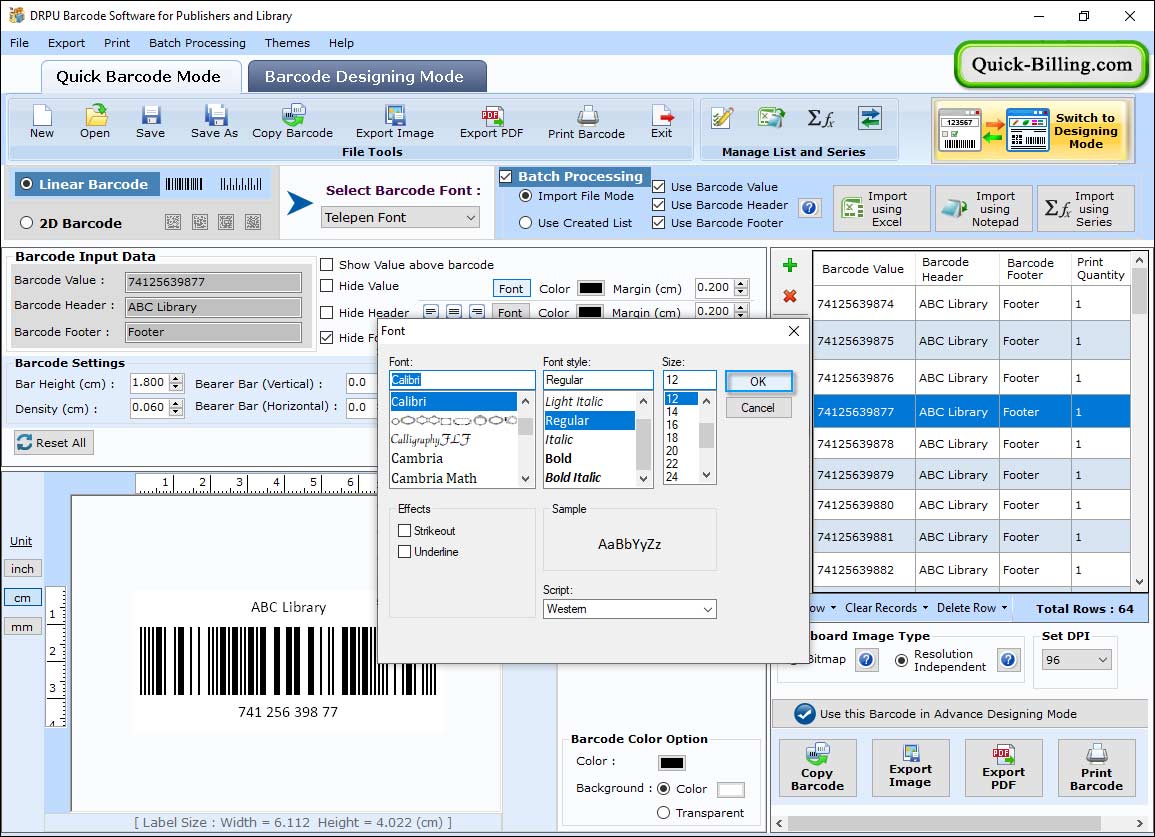Enable Show Value above barcode
Viewport: 1155px width, 837px height.
[326, 265]
